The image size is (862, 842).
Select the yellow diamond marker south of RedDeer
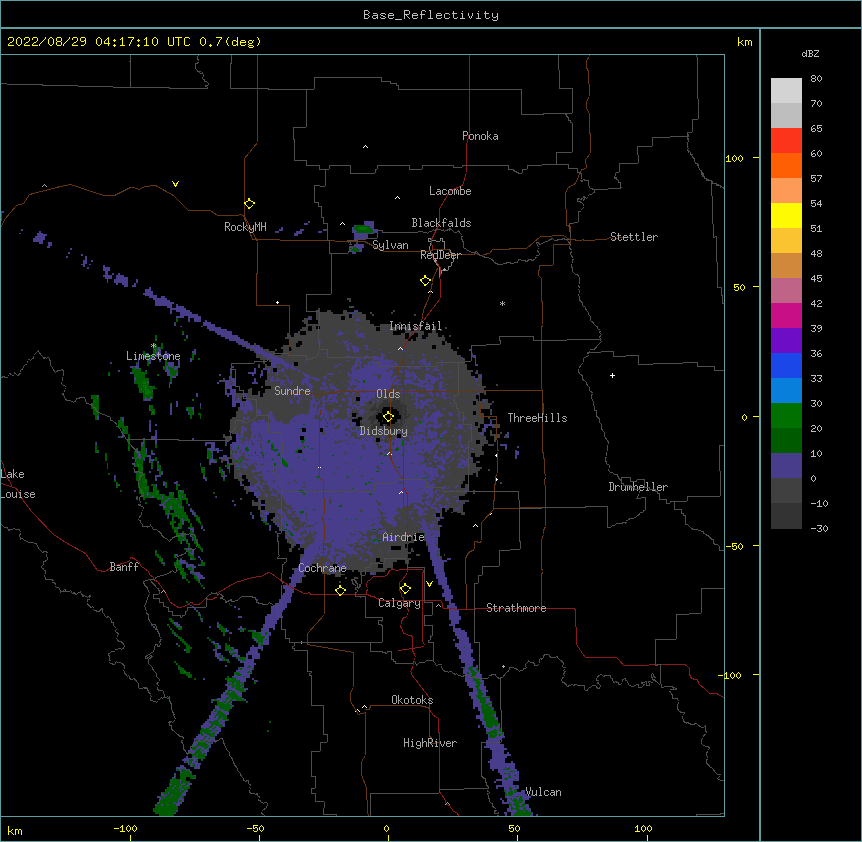pyautogui.click(x=426, y=281)
